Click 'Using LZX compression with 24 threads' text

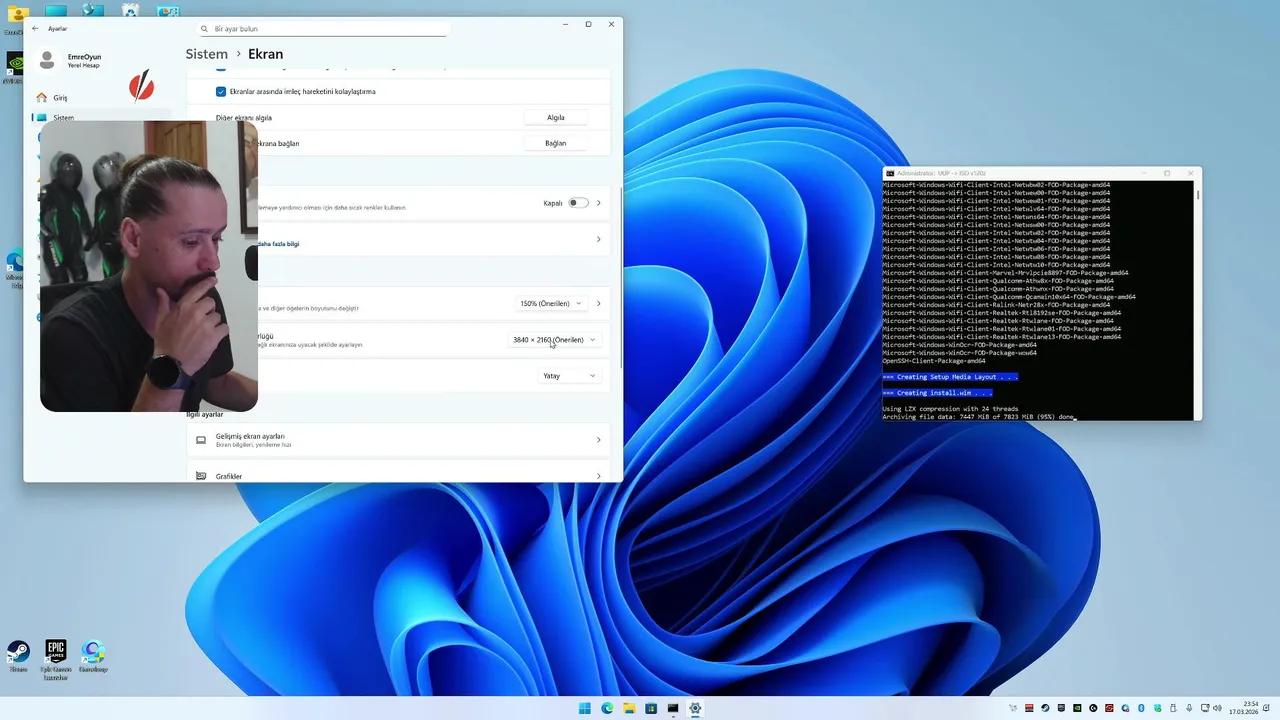[950, 409]
